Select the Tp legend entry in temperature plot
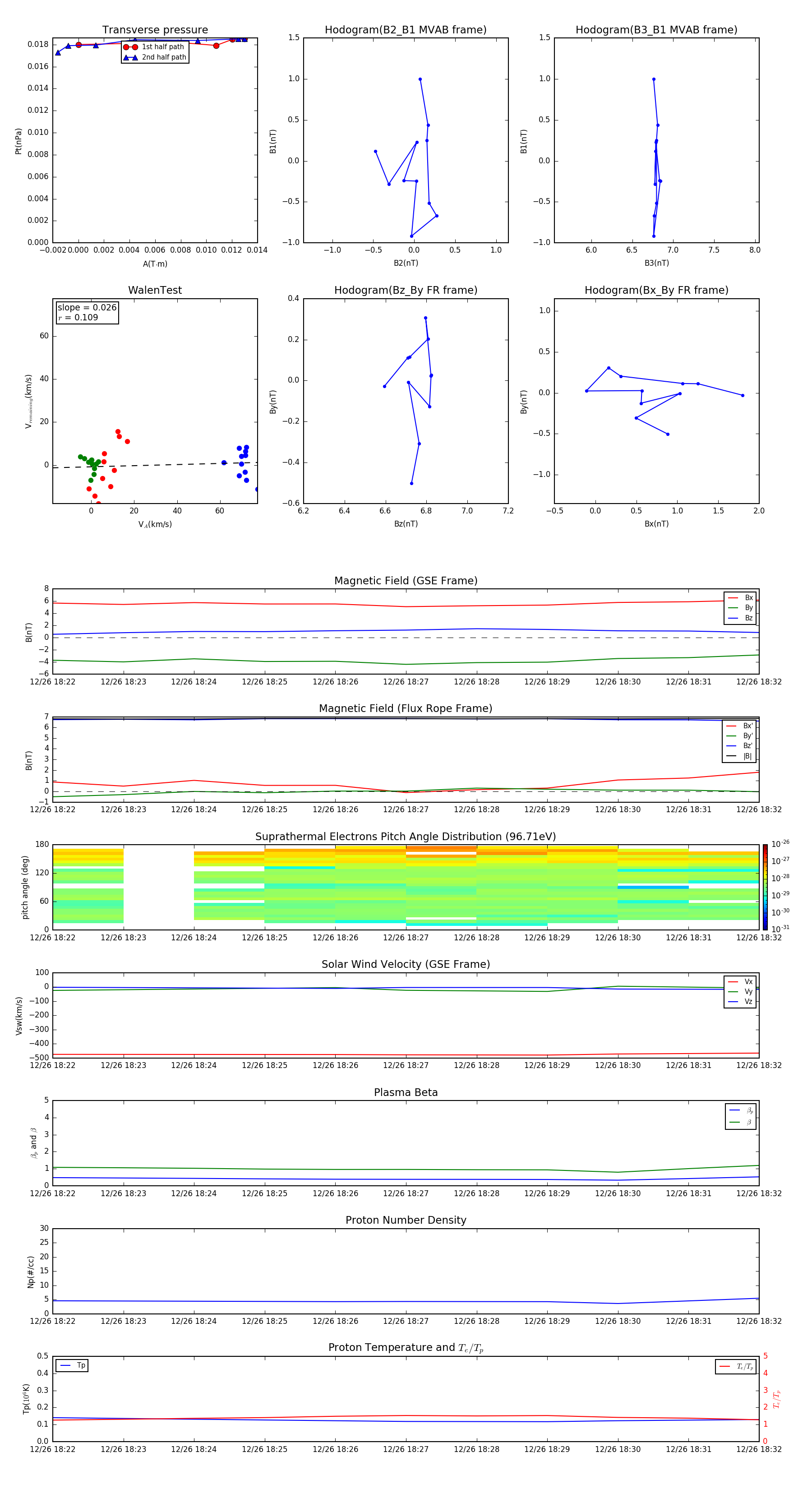This screenshot has height=1489, width=812. [72, 1365]
